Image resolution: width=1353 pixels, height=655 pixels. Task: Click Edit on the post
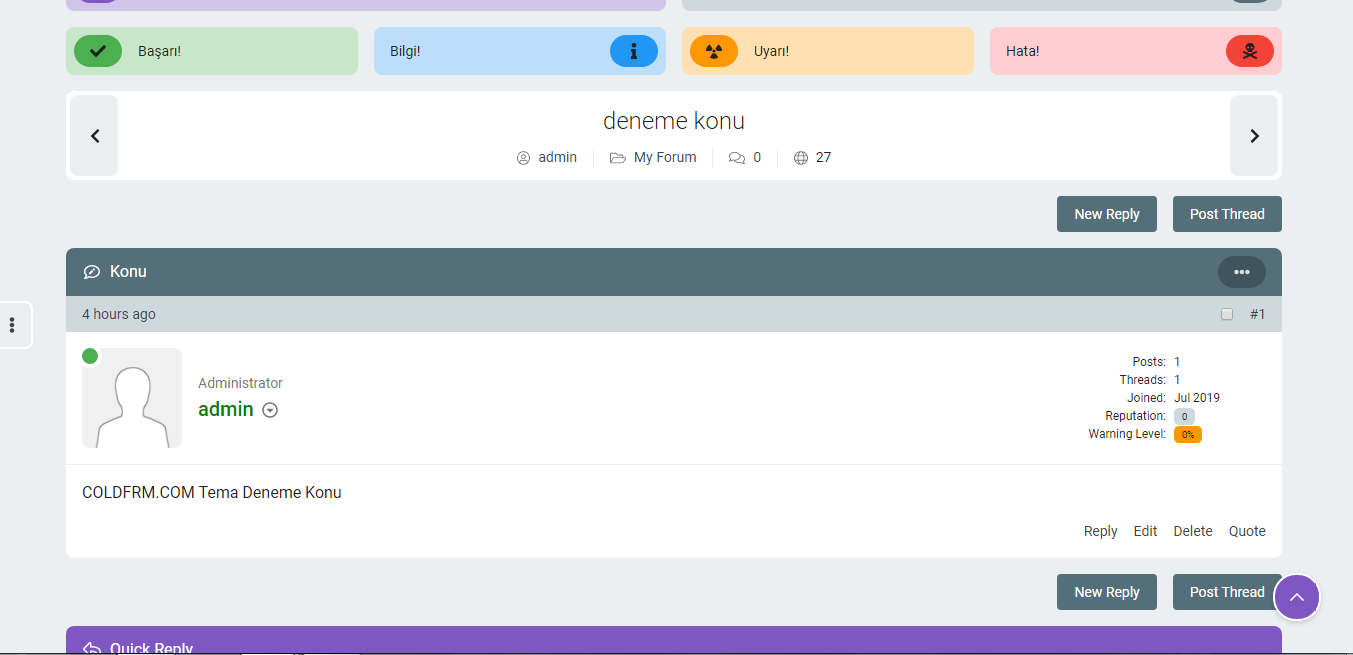(1145, 531)
